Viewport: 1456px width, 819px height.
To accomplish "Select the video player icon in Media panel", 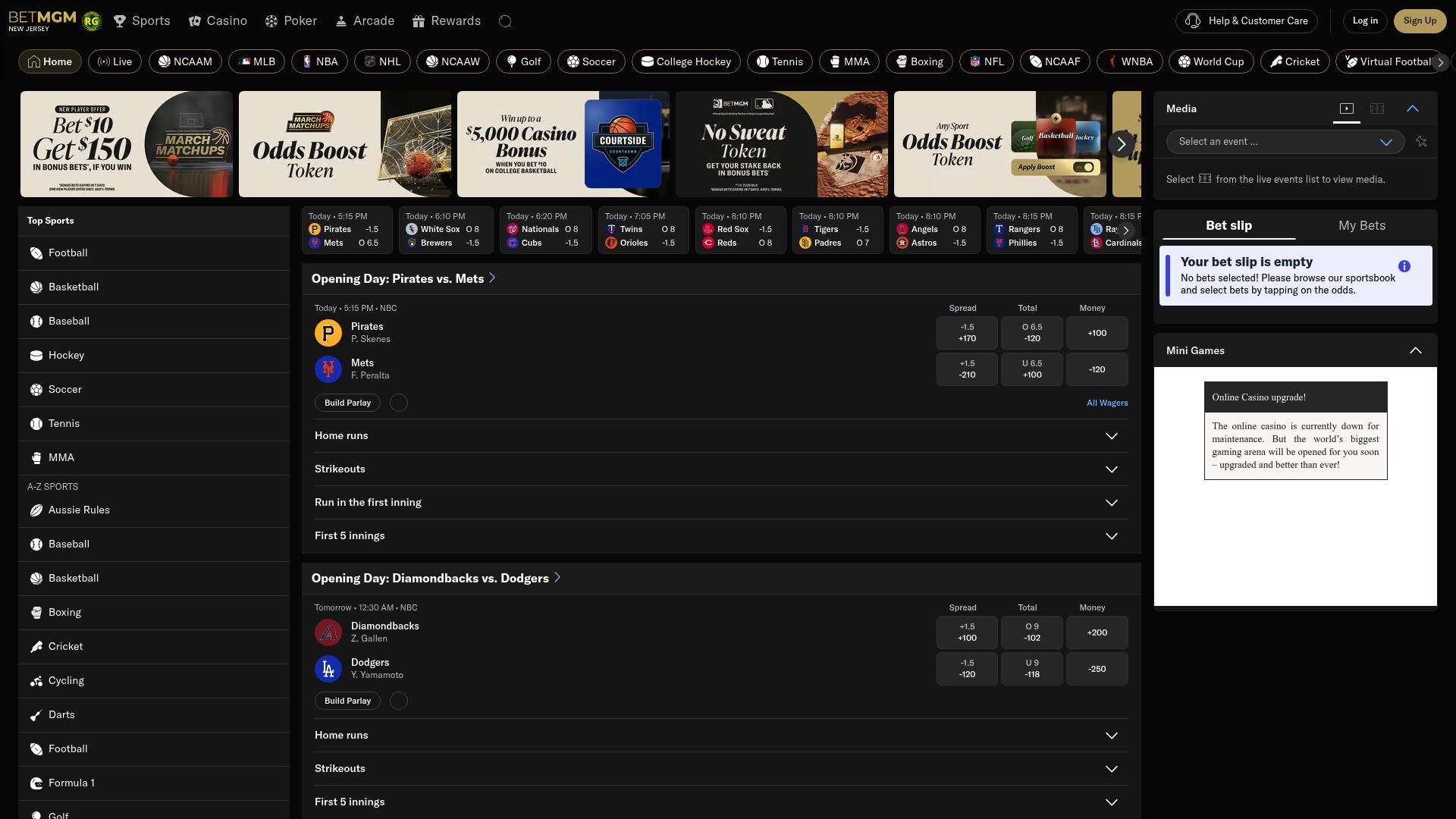I will [x=1347, y=108].
